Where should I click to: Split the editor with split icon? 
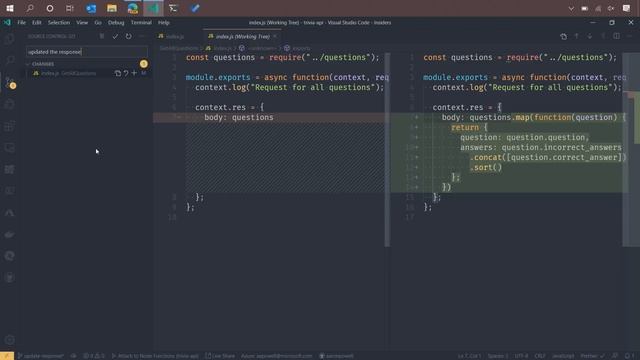click(616, 36)
